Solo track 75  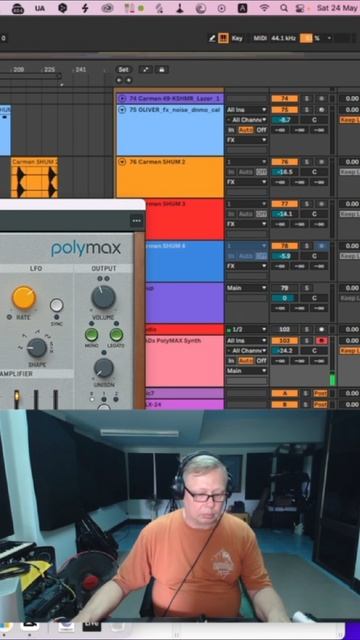pyautogui.click(x=307, y=110)
